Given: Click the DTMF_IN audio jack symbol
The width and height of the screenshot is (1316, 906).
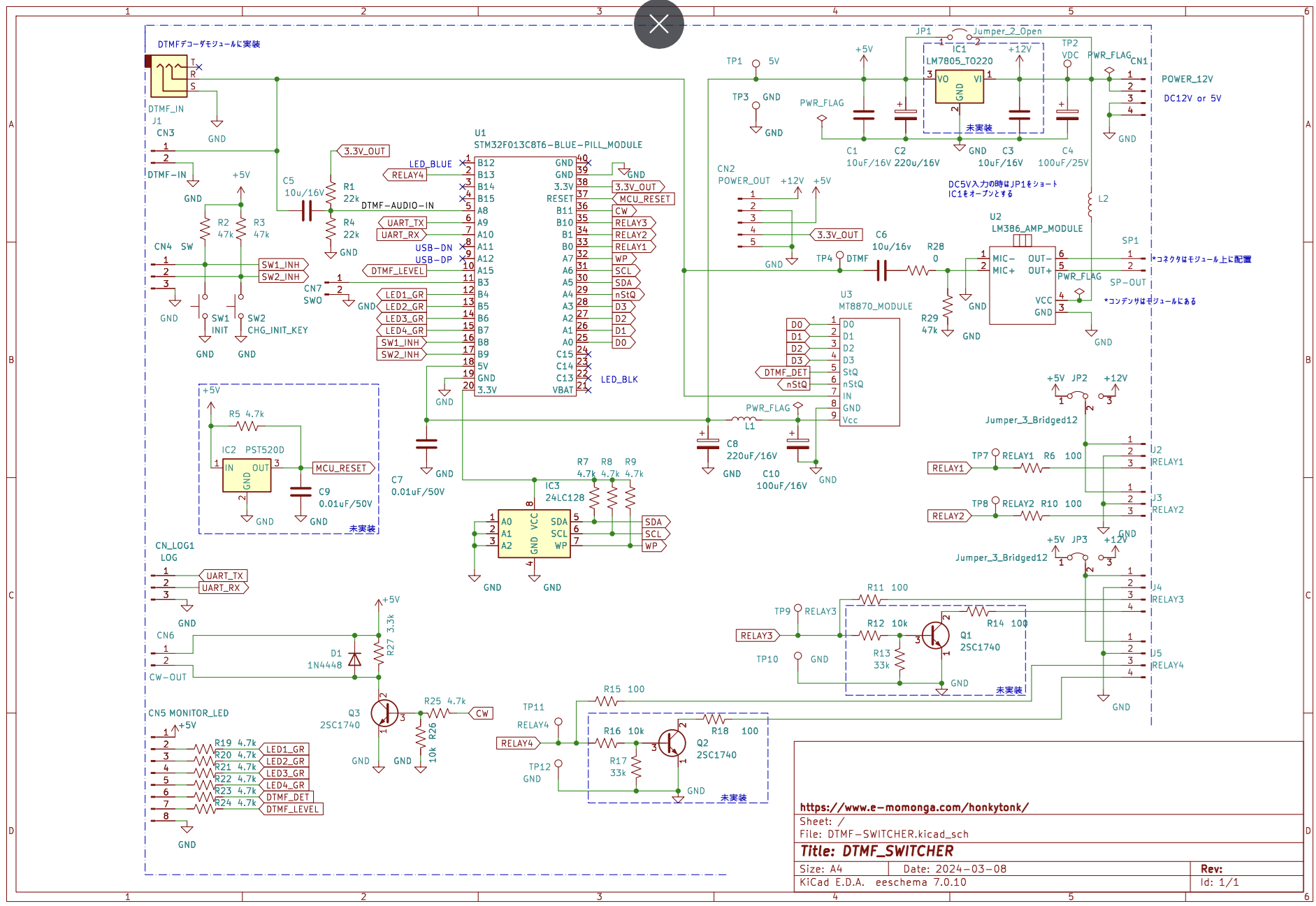Looking at the screenshot, I should tap(169, 75).
